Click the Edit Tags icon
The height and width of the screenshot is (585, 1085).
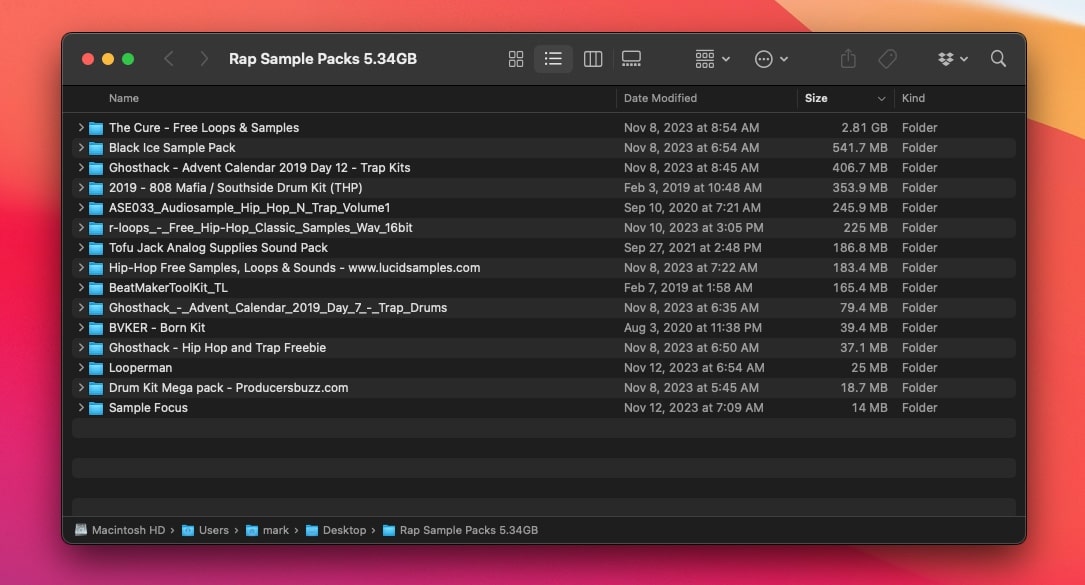click(x=887, y=59)
